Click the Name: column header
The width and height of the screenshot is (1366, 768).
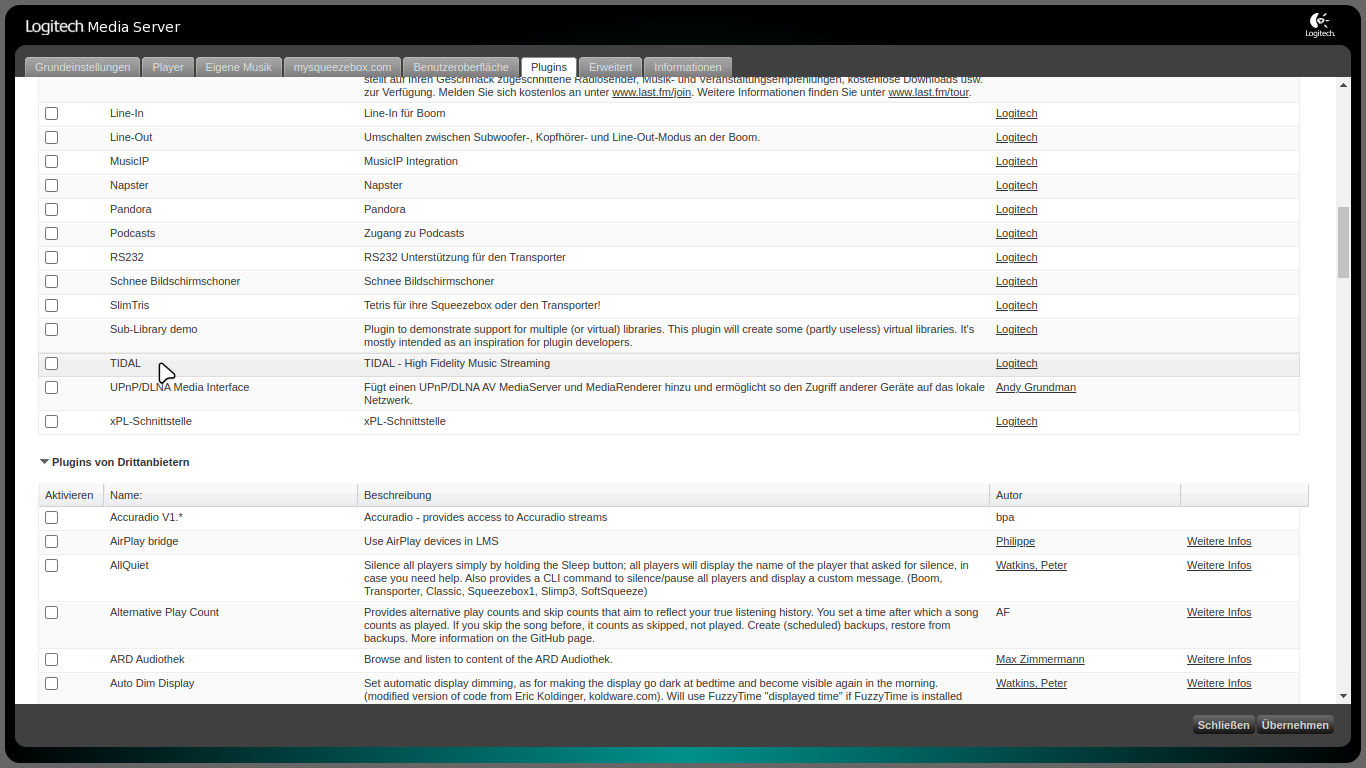click(x=230, y=495)
